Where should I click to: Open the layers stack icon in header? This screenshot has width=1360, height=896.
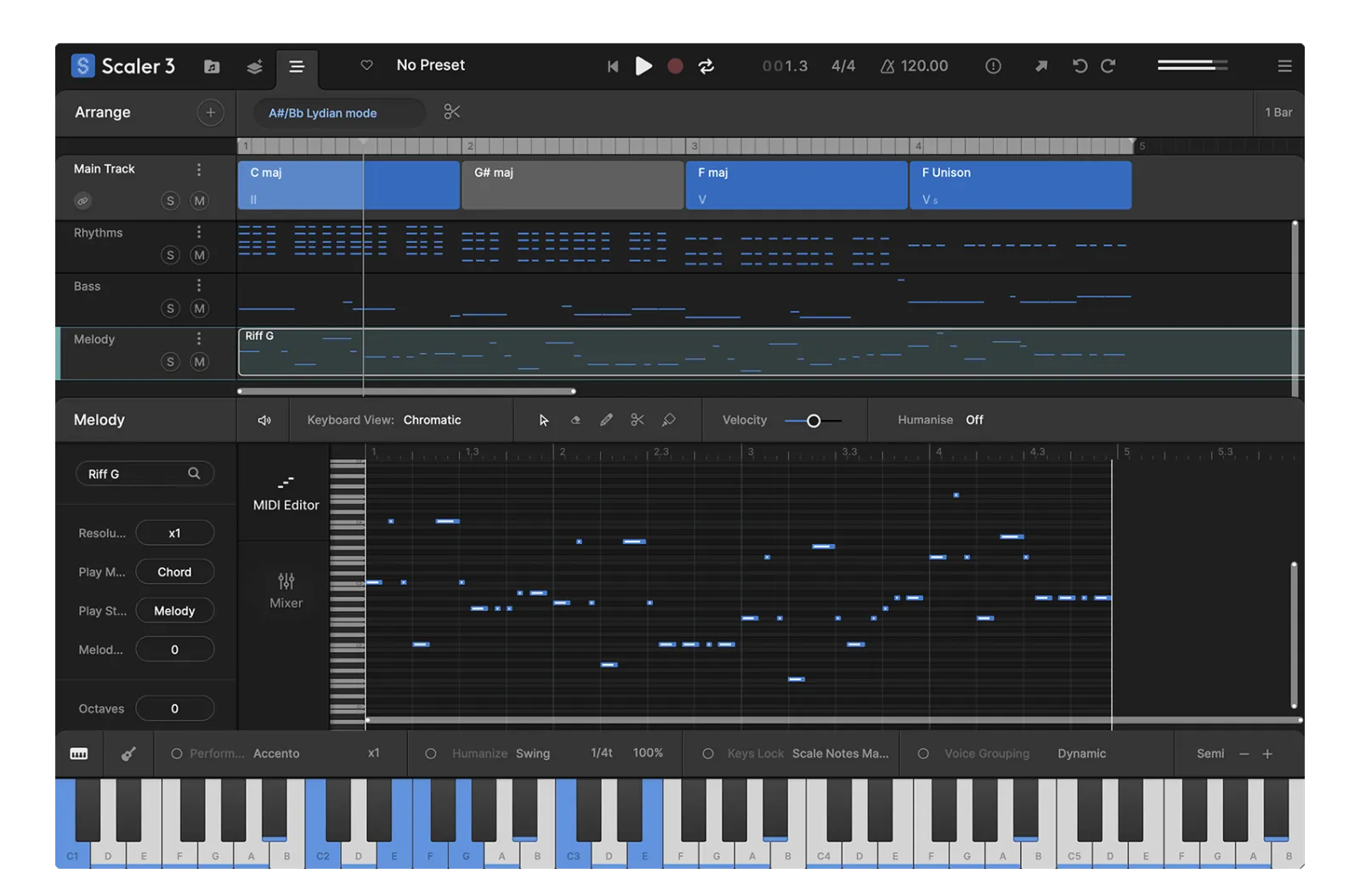coord(254,66)
